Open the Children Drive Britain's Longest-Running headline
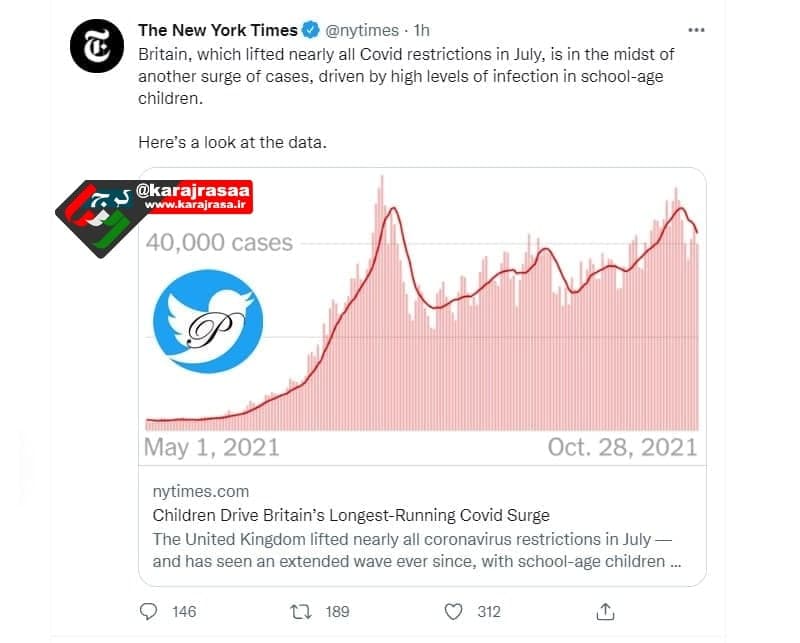800x643 pixels. pyautogui.click(x=351, y=515)
